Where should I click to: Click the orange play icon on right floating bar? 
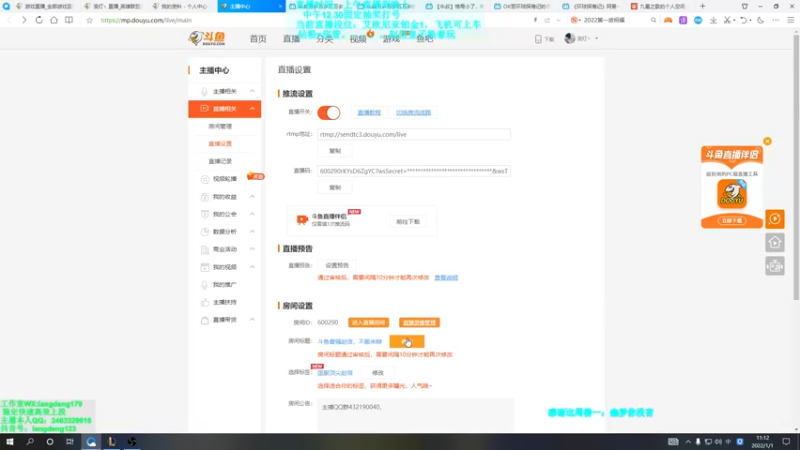point(774,219)
